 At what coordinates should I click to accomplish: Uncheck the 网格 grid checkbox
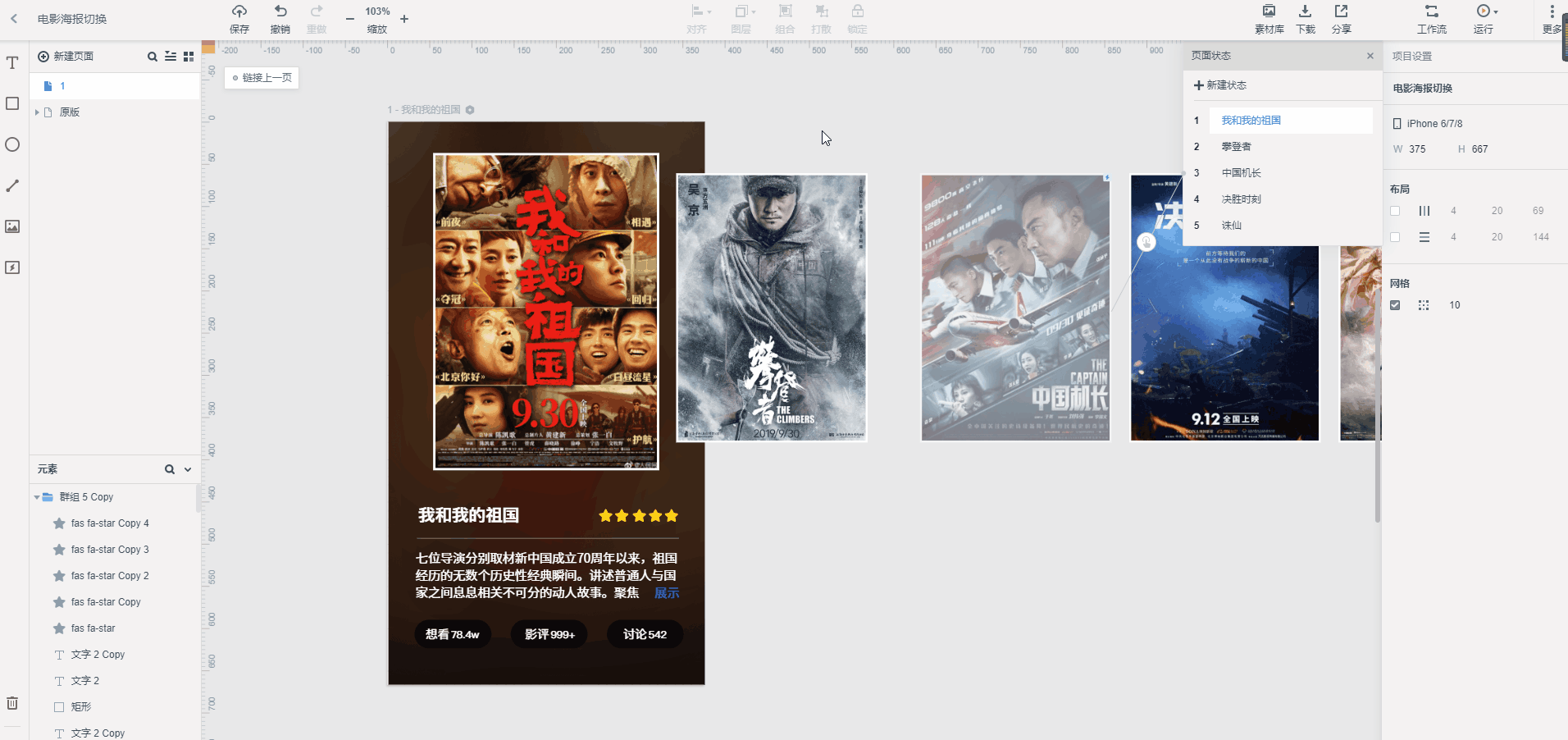coord(1395,305)
